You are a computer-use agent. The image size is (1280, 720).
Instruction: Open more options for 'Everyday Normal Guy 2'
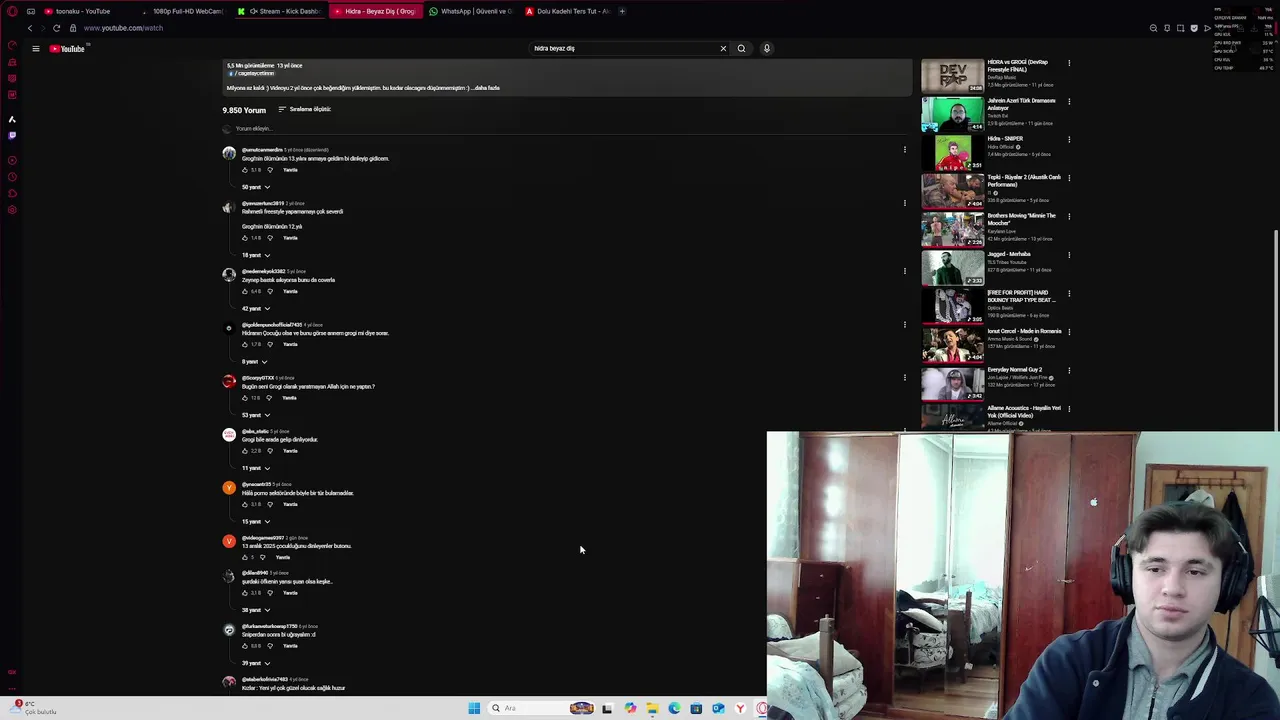coord(1069,370)
